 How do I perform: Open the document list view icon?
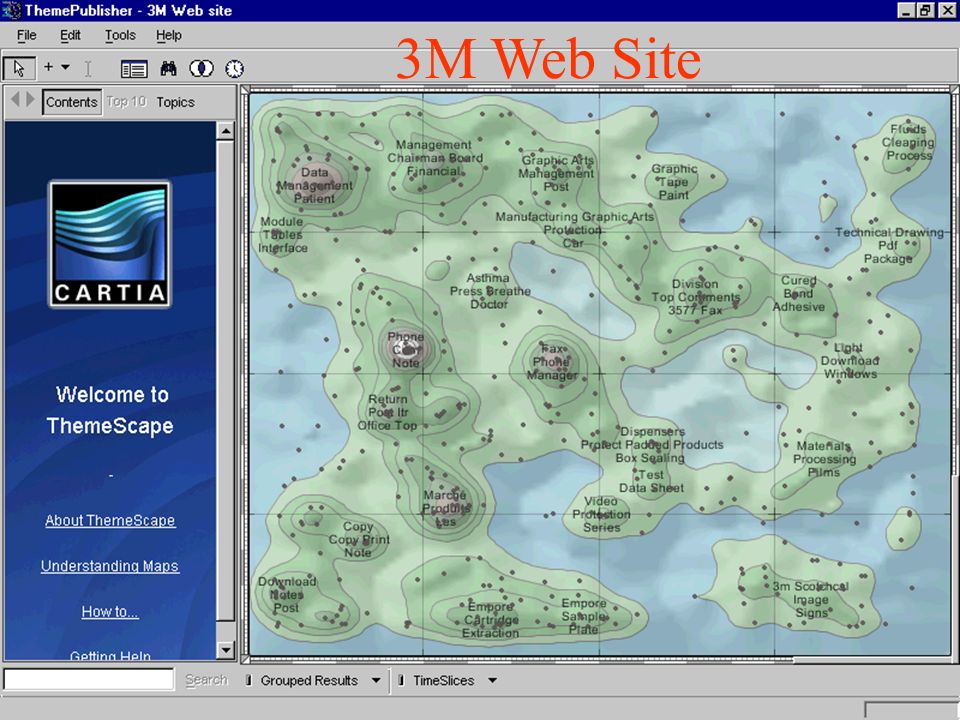133,69
